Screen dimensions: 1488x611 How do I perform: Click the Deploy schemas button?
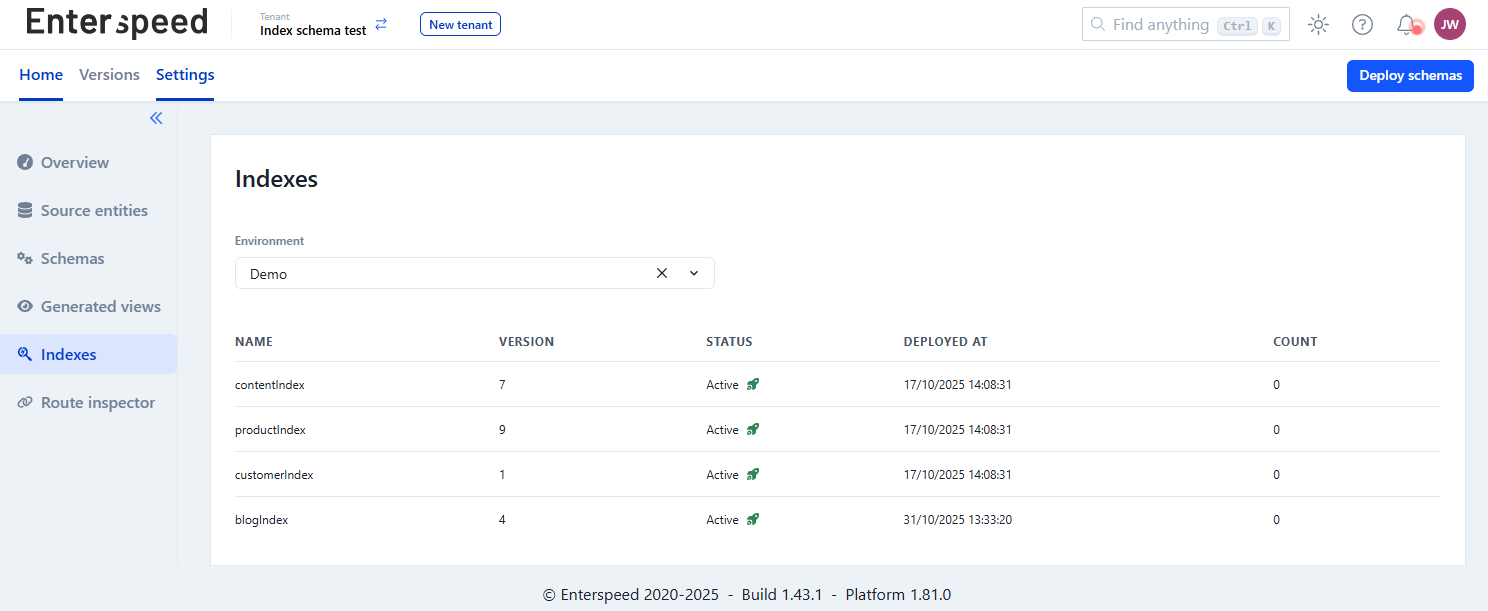[x=1410, y=75]
